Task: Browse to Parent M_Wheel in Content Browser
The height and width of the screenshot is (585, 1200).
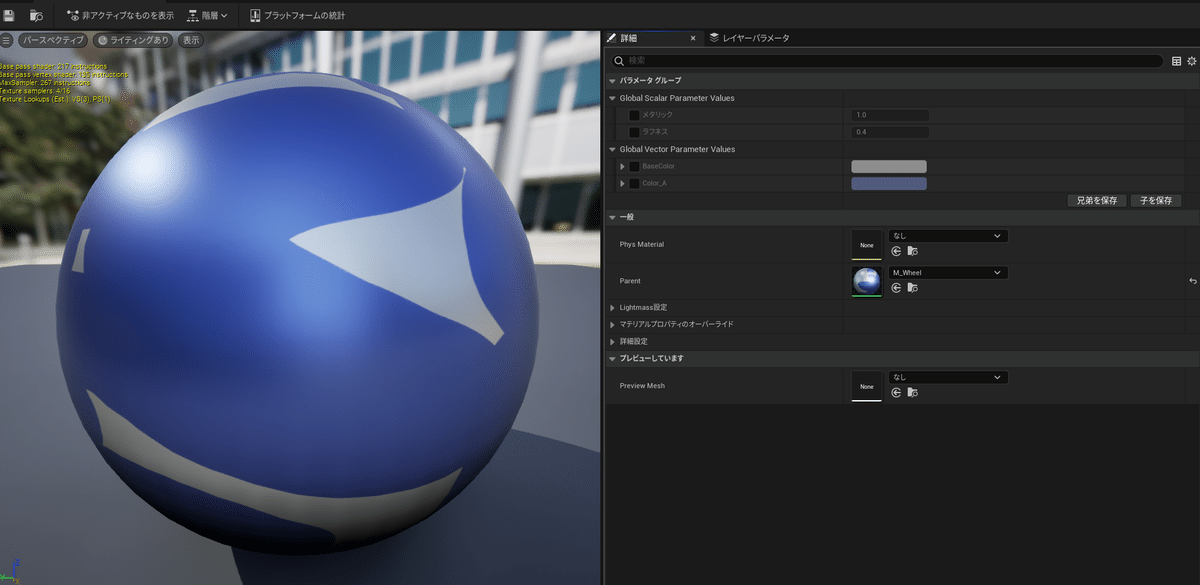Action: [x=913, y=288]
